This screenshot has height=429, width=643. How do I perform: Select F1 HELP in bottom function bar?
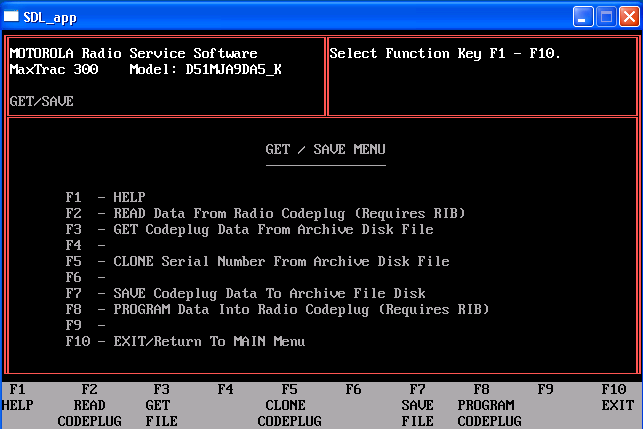[17, 397]
